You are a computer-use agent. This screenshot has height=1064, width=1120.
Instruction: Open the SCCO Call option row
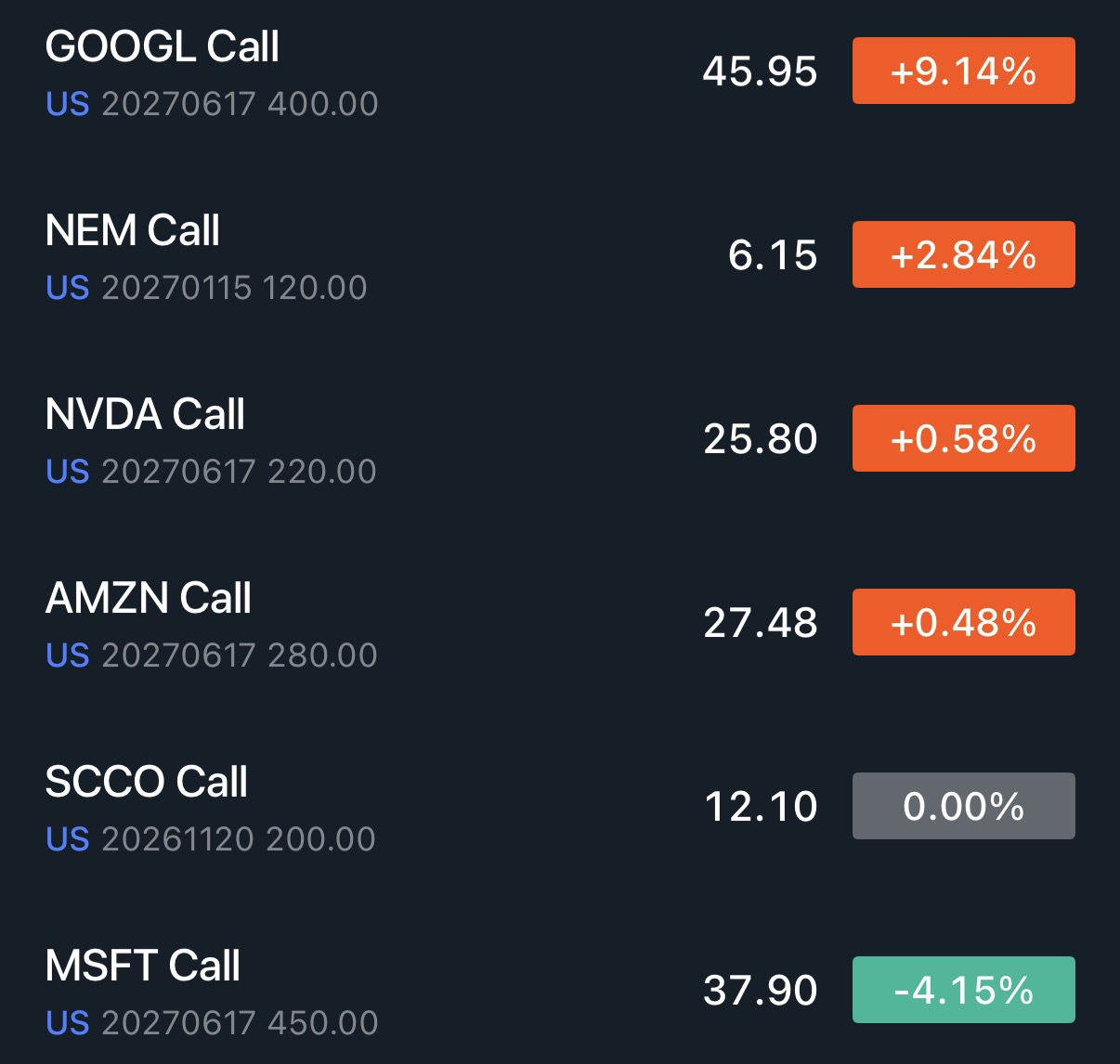560,807
